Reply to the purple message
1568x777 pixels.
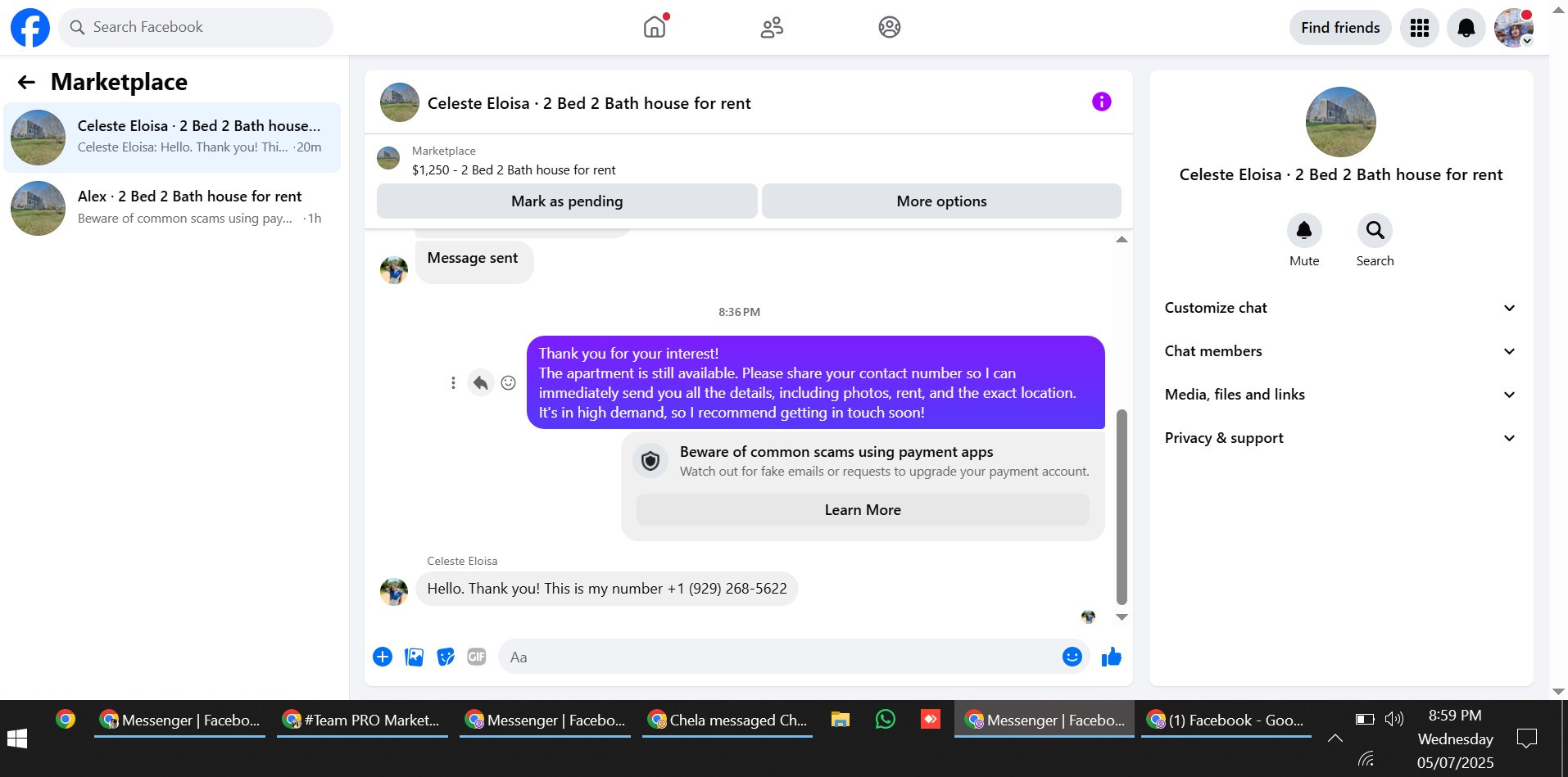tap(481, 382)
